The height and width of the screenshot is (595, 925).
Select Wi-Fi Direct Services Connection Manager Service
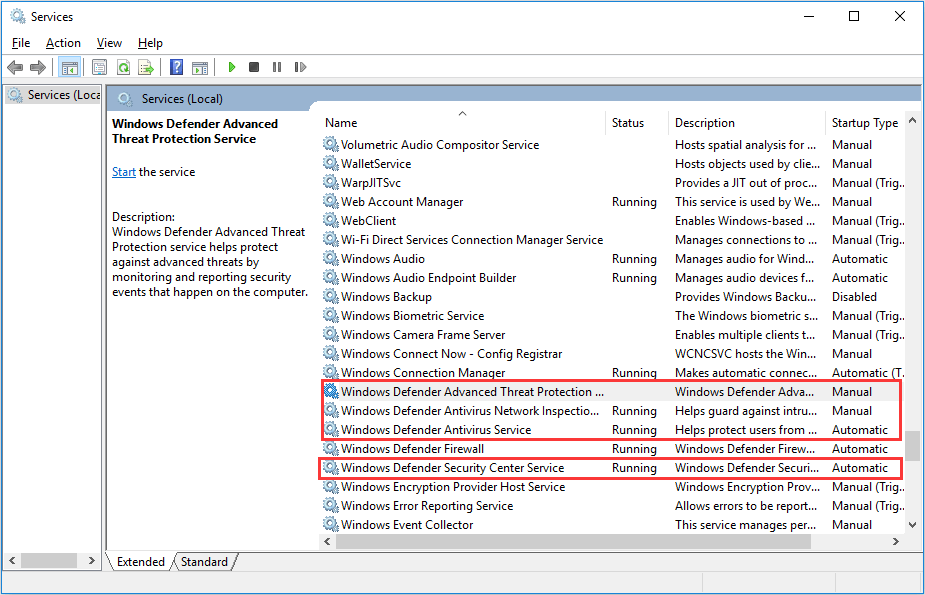(612, 239)
